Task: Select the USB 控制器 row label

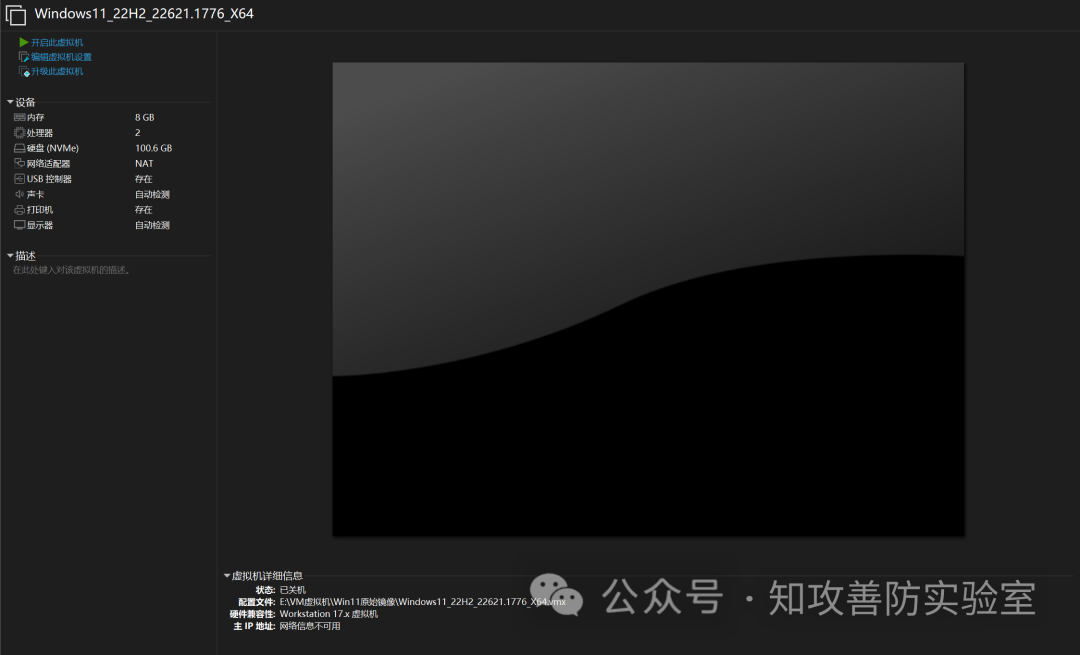Action: coord(49,178)
